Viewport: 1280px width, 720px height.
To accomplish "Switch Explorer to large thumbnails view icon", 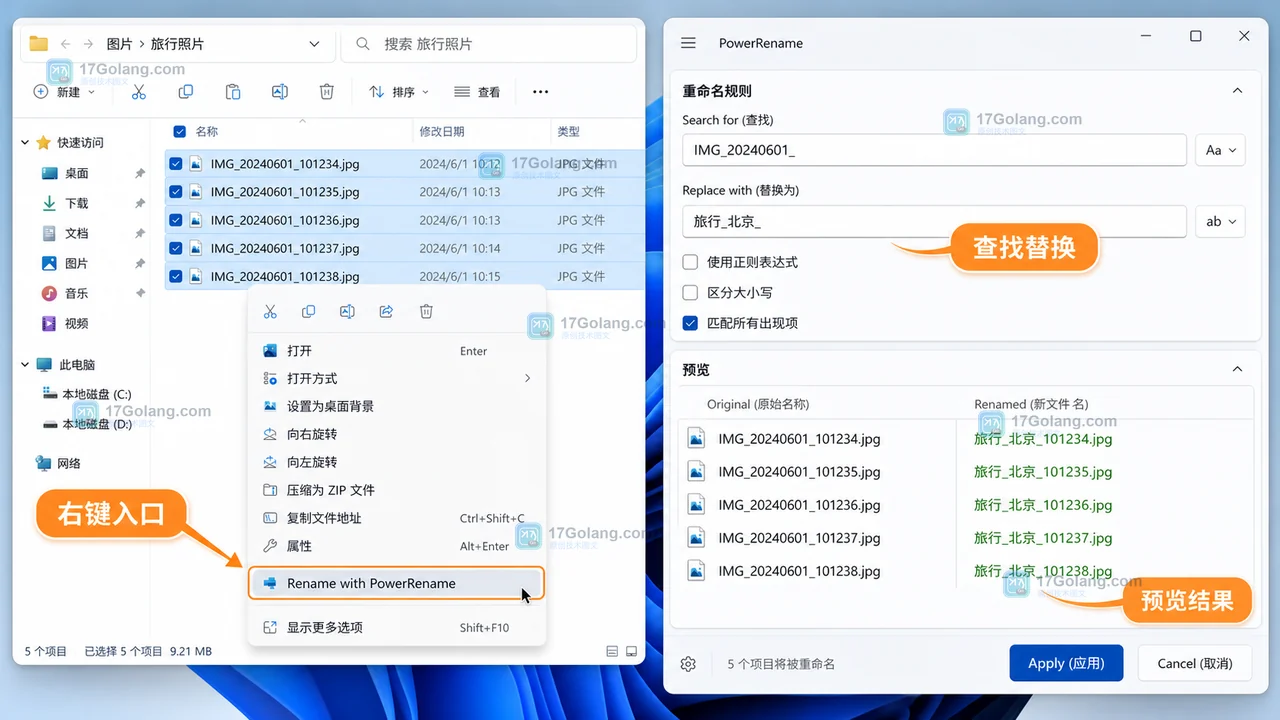I will 632,652.
